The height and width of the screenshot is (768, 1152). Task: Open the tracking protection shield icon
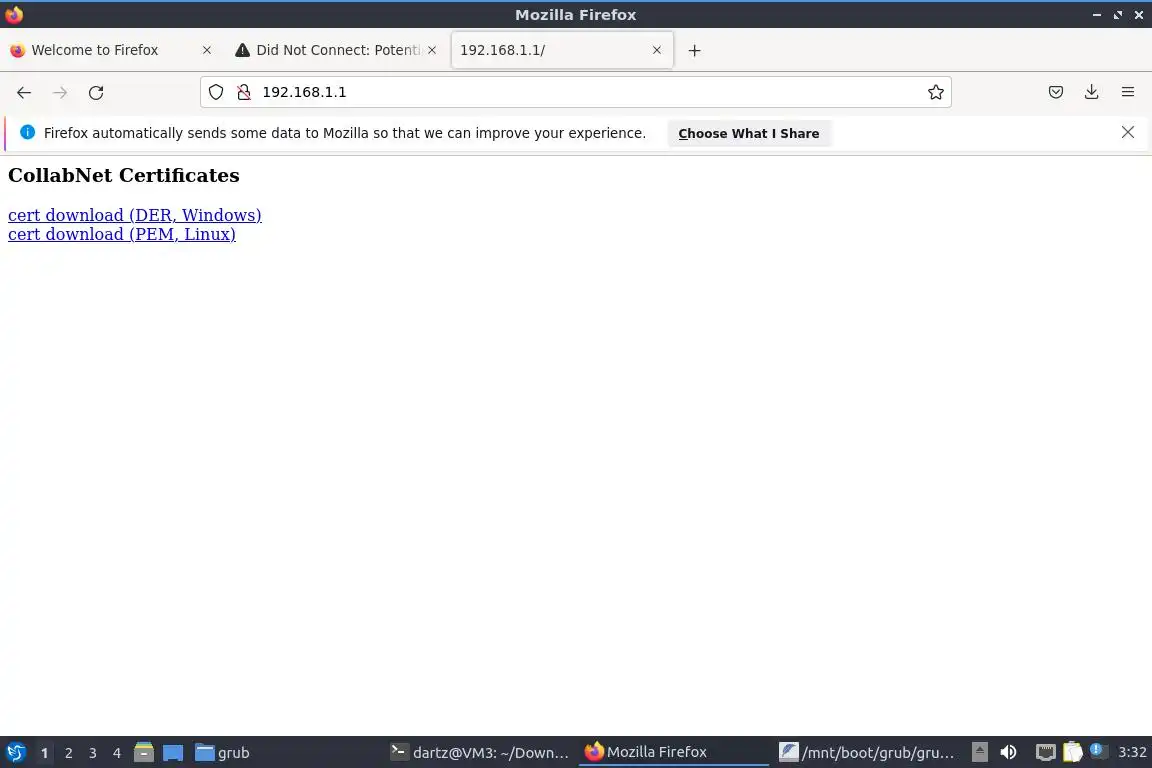pos(215,92)
